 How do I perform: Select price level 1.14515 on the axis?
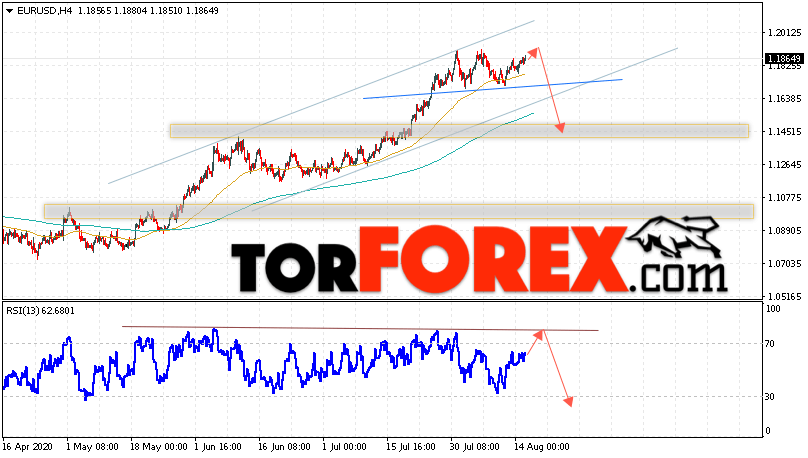point(785,131)
